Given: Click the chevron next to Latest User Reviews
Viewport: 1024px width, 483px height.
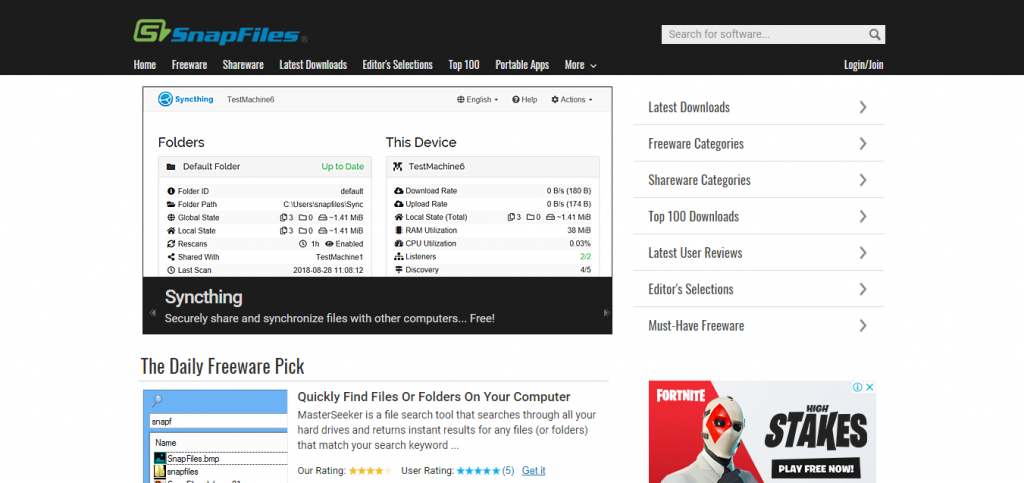Looking at the screenshot, I should click(x=863, y=253).
